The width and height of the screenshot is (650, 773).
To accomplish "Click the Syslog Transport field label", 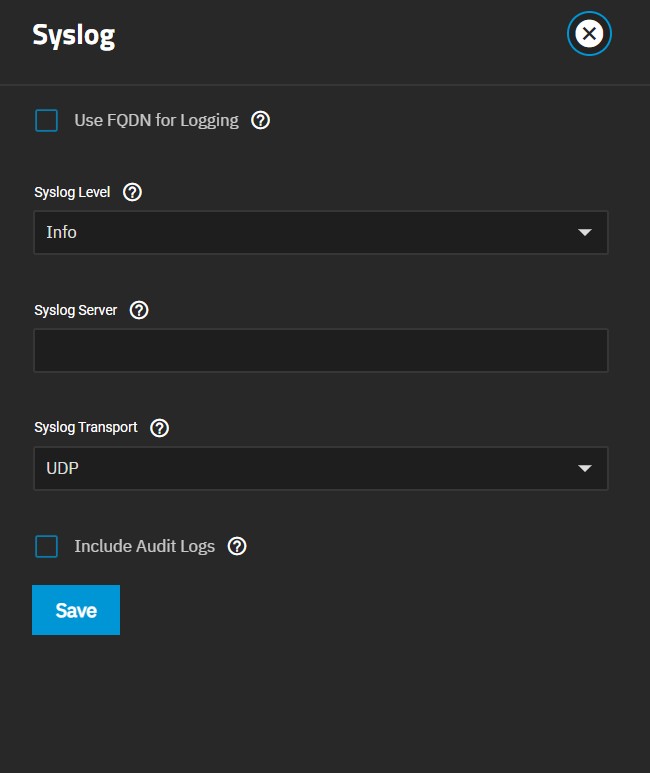I will pos(86,427).
